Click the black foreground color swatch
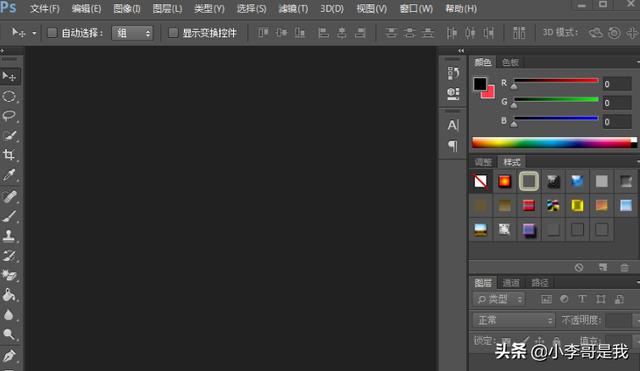This screenshot has height=371, width=640. tap(480, 84)
